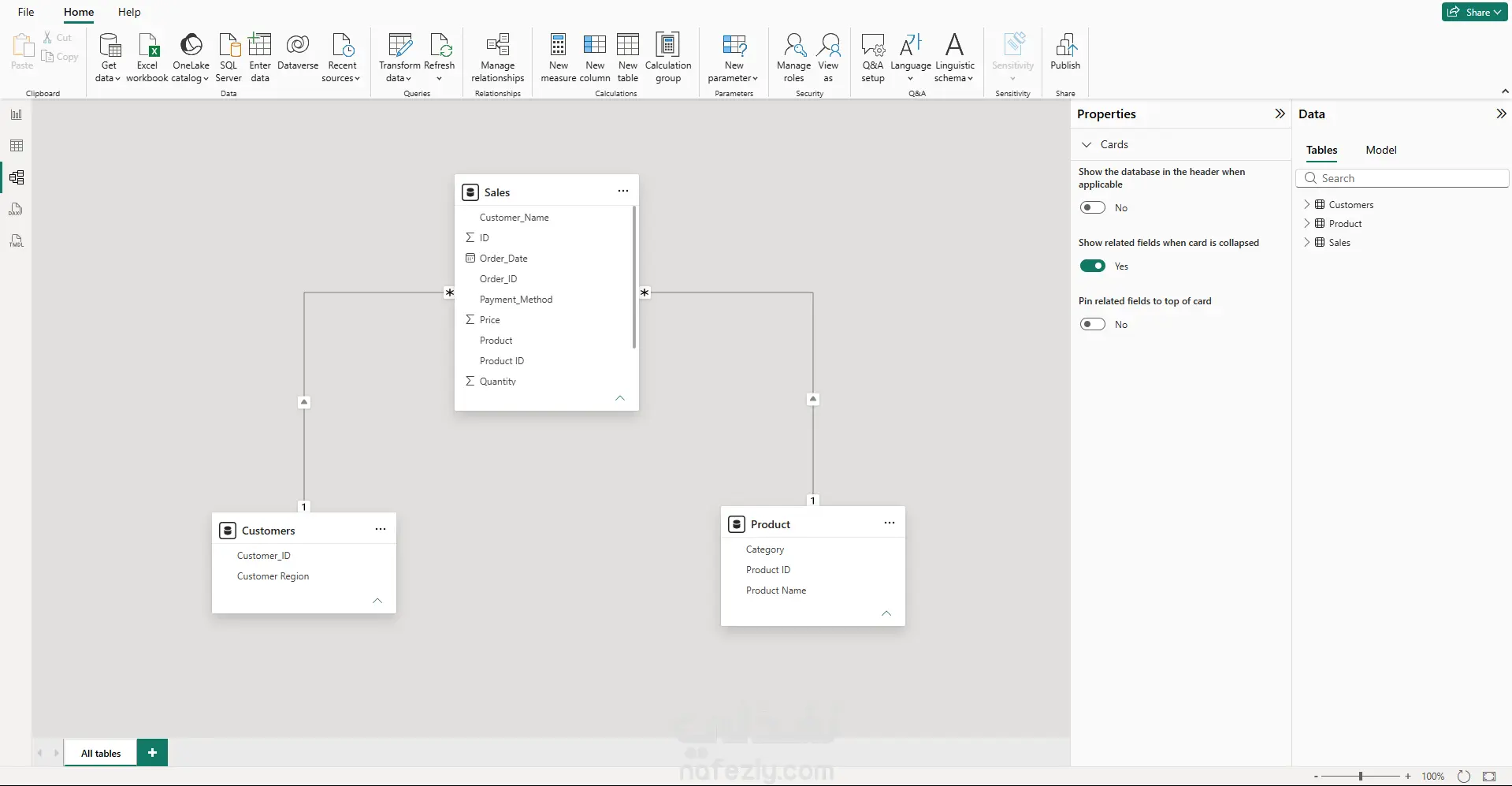Open Manage relationships dialog

[x=498, y=58]
